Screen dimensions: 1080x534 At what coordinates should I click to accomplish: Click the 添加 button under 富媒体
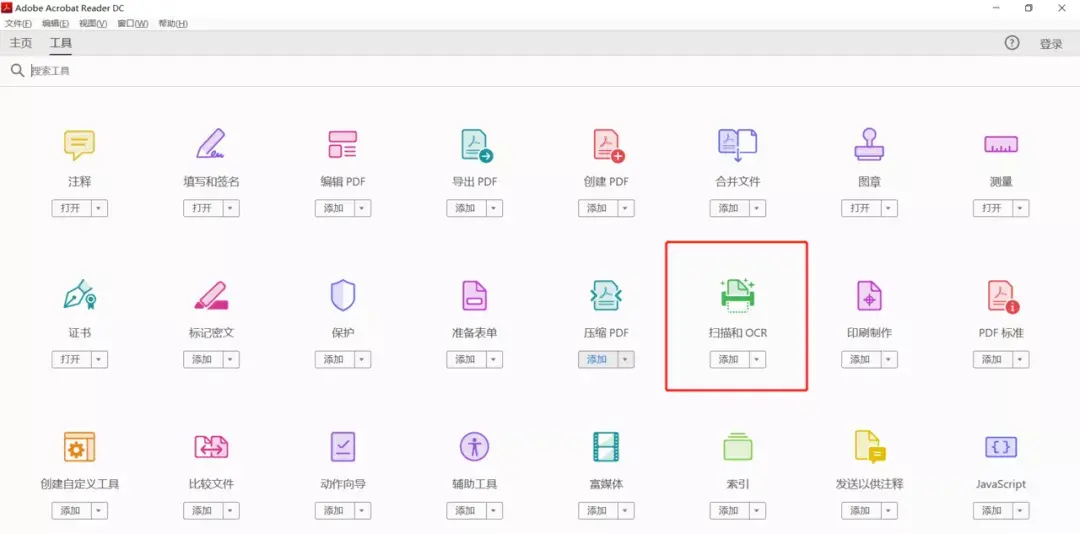597,511
